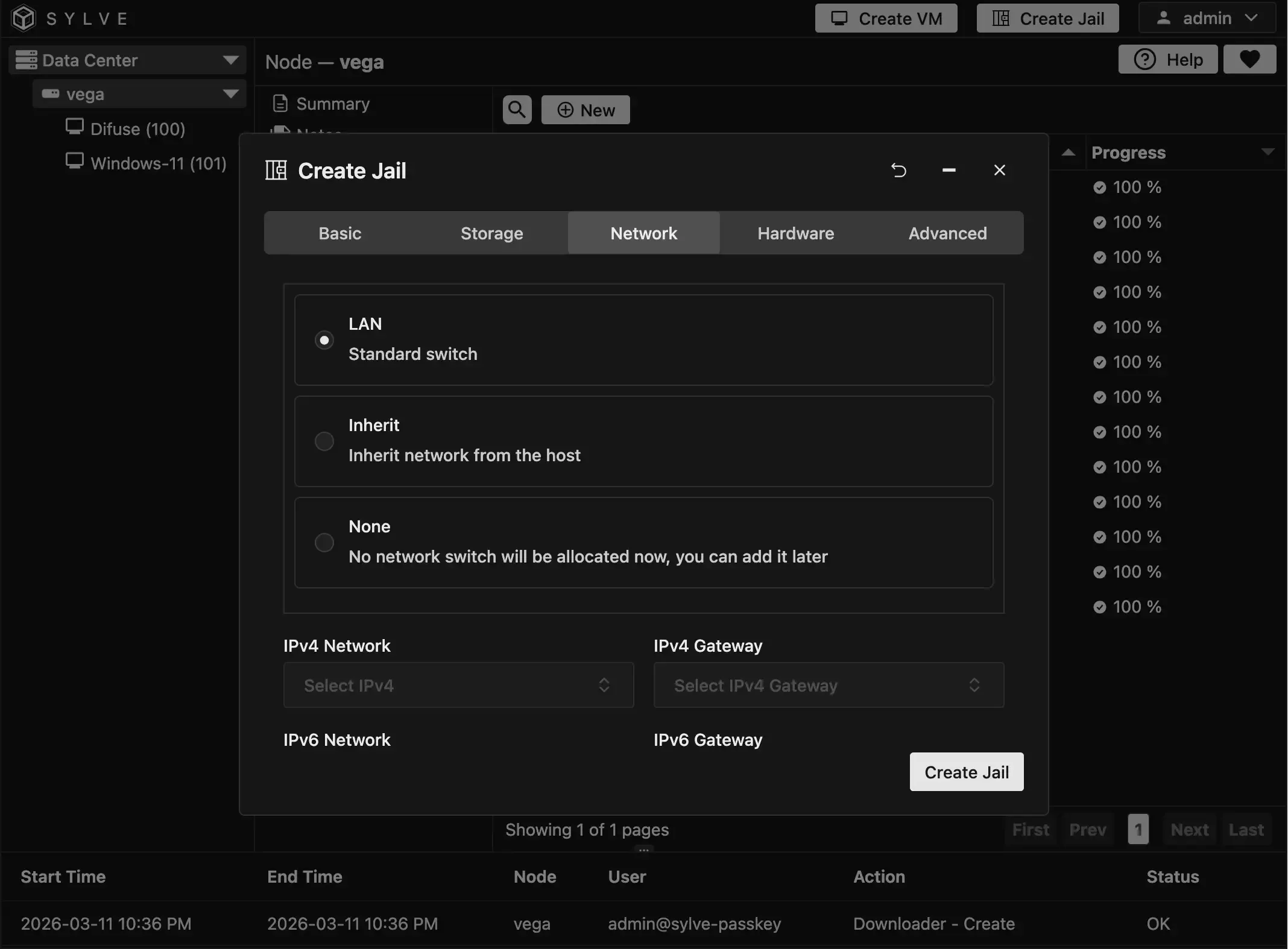The width and height of the screenshot is (1288, 949).
Task: Click the SYLVE logo icon
Action: click(x=23, y=17)
